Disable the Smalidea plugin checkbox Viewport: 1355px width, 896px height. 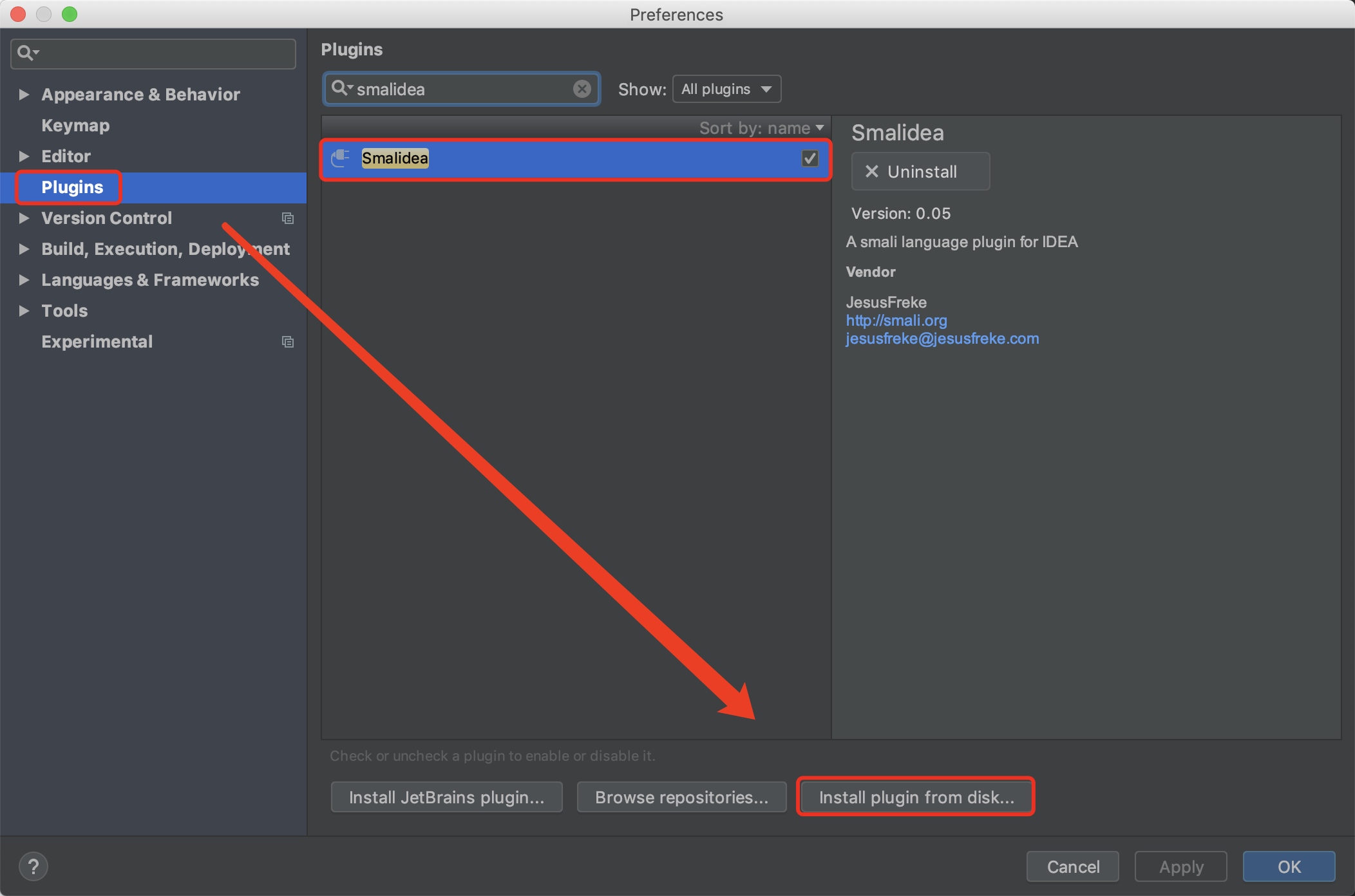(810, 158)
